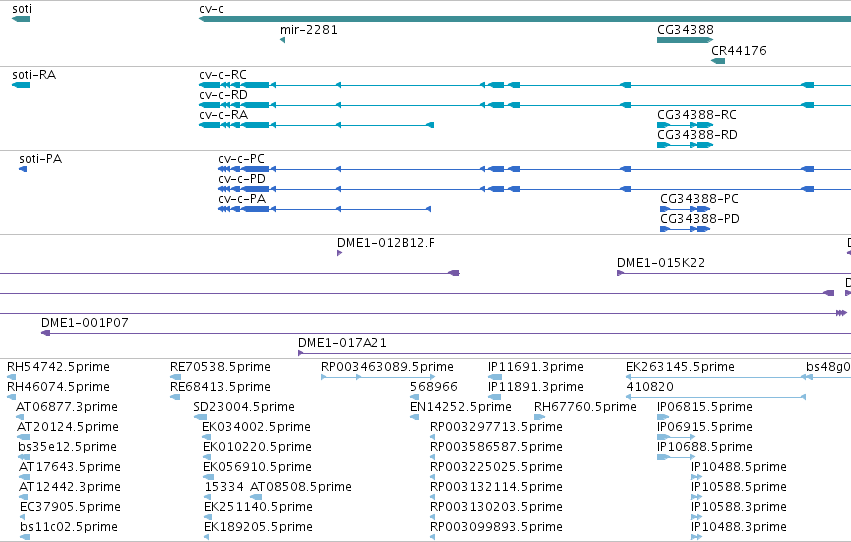Viewport: 851px width, 542px height.
Task: Select the 568966 feature label
Action: click(x=434, y=387)
